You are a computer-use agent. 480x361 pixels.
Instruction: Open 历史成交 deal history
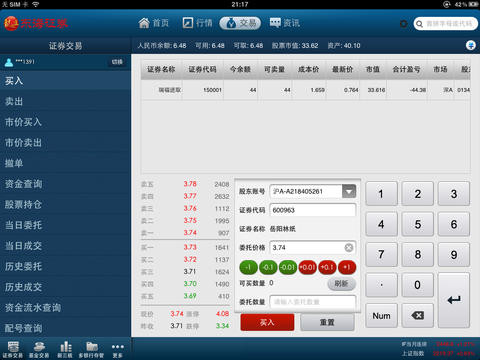(x=65, y=287)
